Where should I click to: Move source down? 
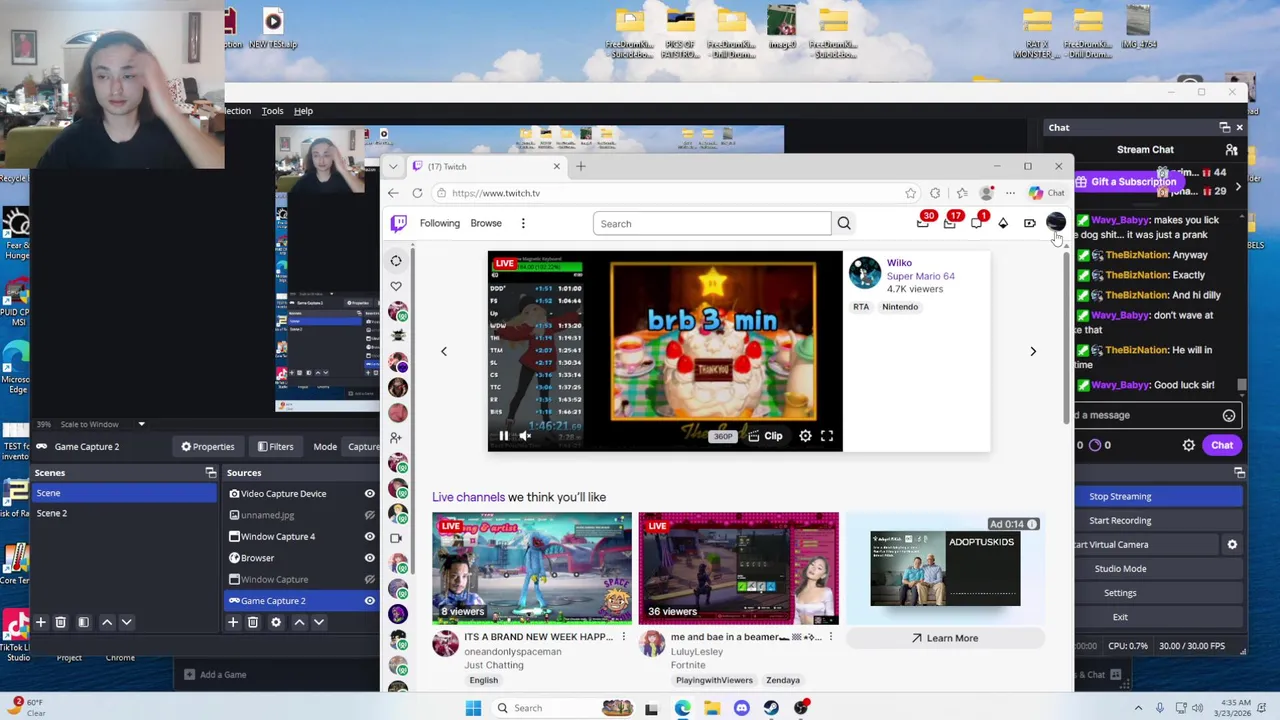[x=319, y=622]
